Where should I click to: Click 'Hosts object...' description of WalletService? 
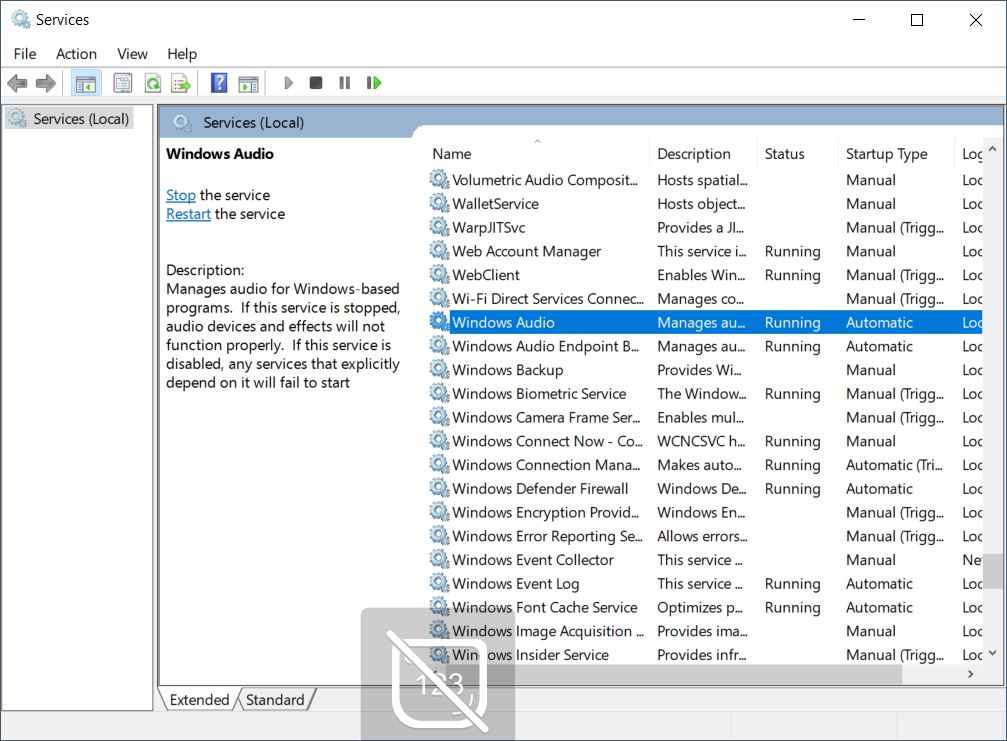(x=701, y=204)
